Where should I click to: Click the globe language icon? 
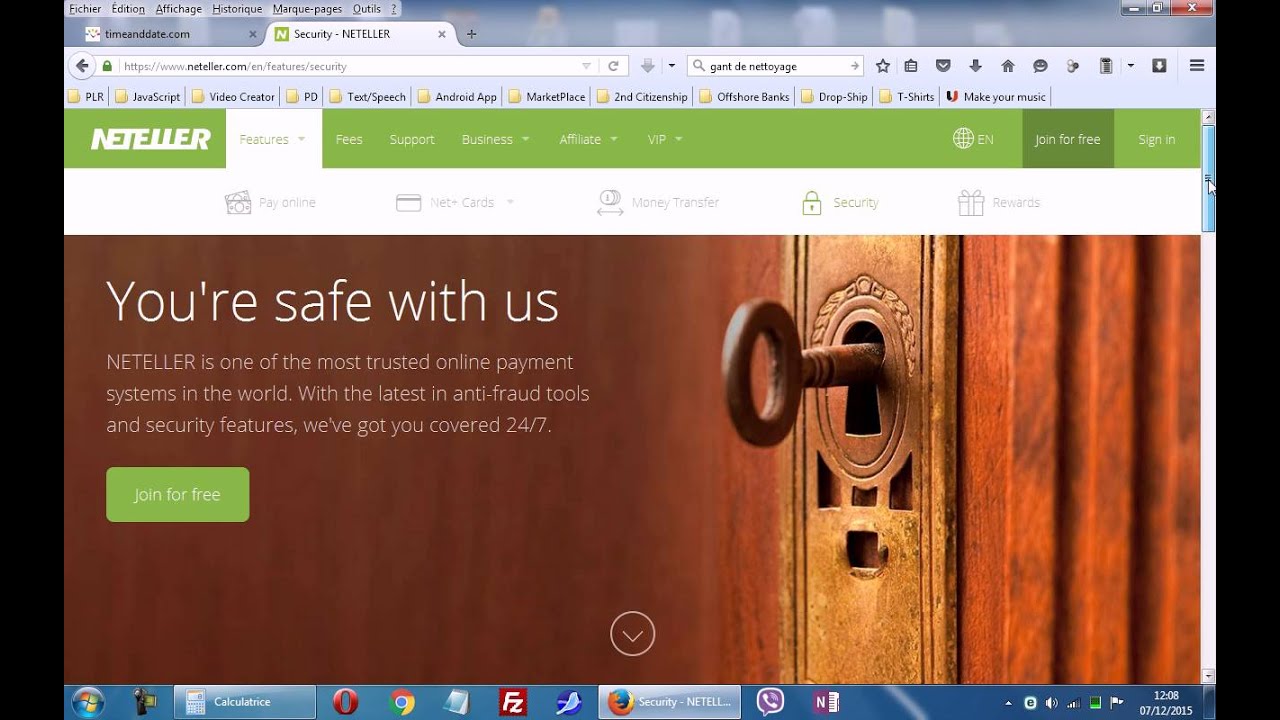(x=963, y=139)
